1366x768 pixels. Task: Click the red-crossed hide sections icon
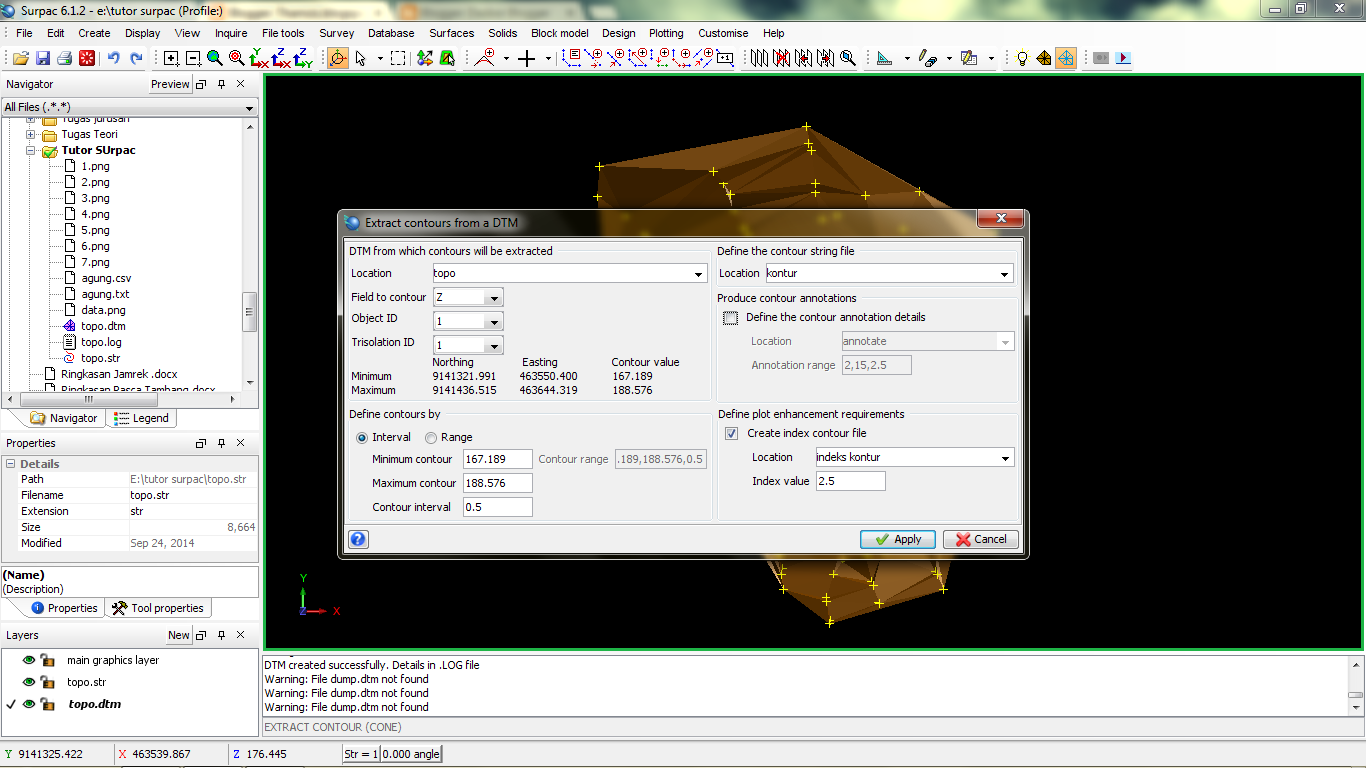point(781,58)
